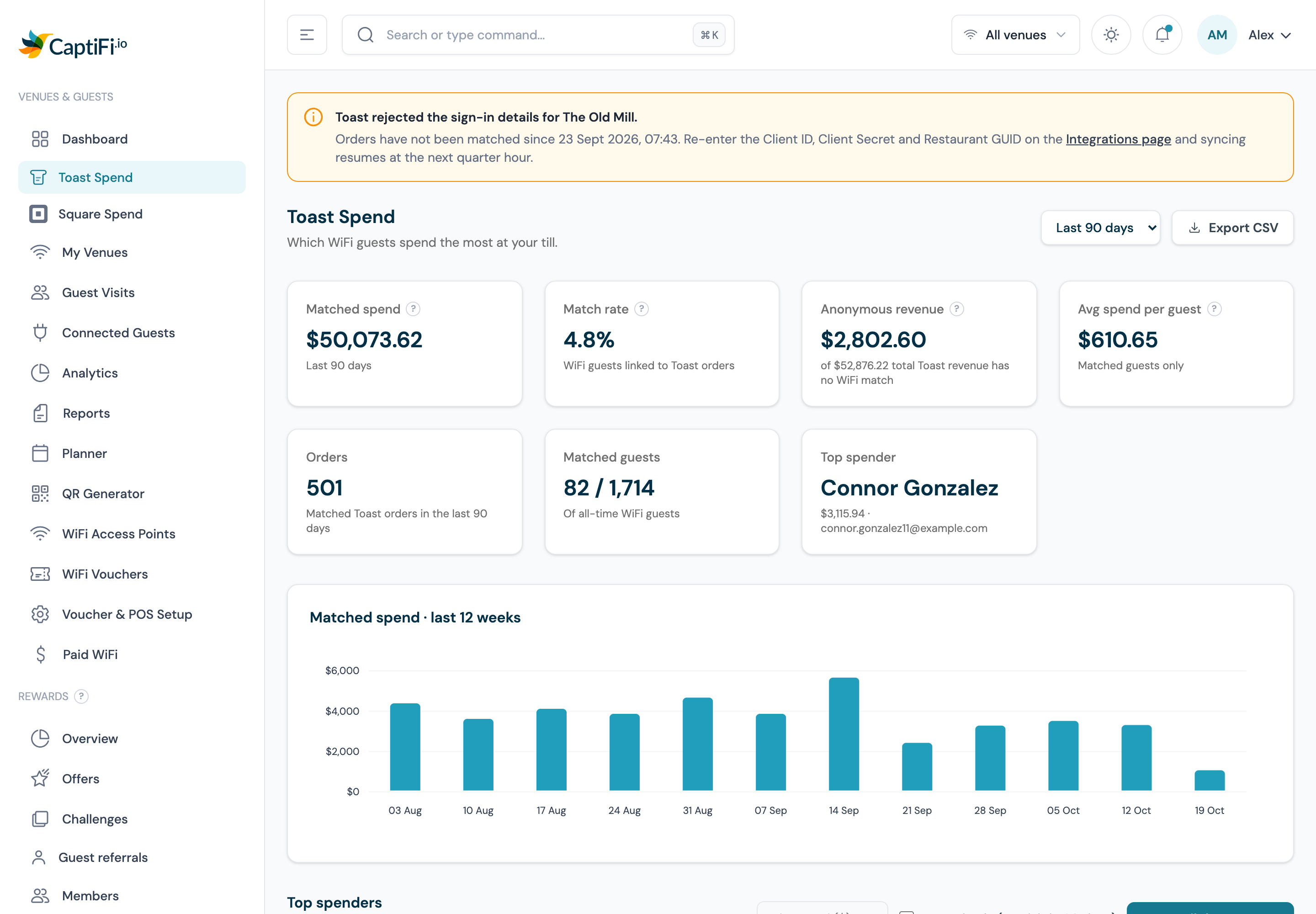Go to Guest referrals page
The image size is (1316, 914).
(x=132, y=857)
